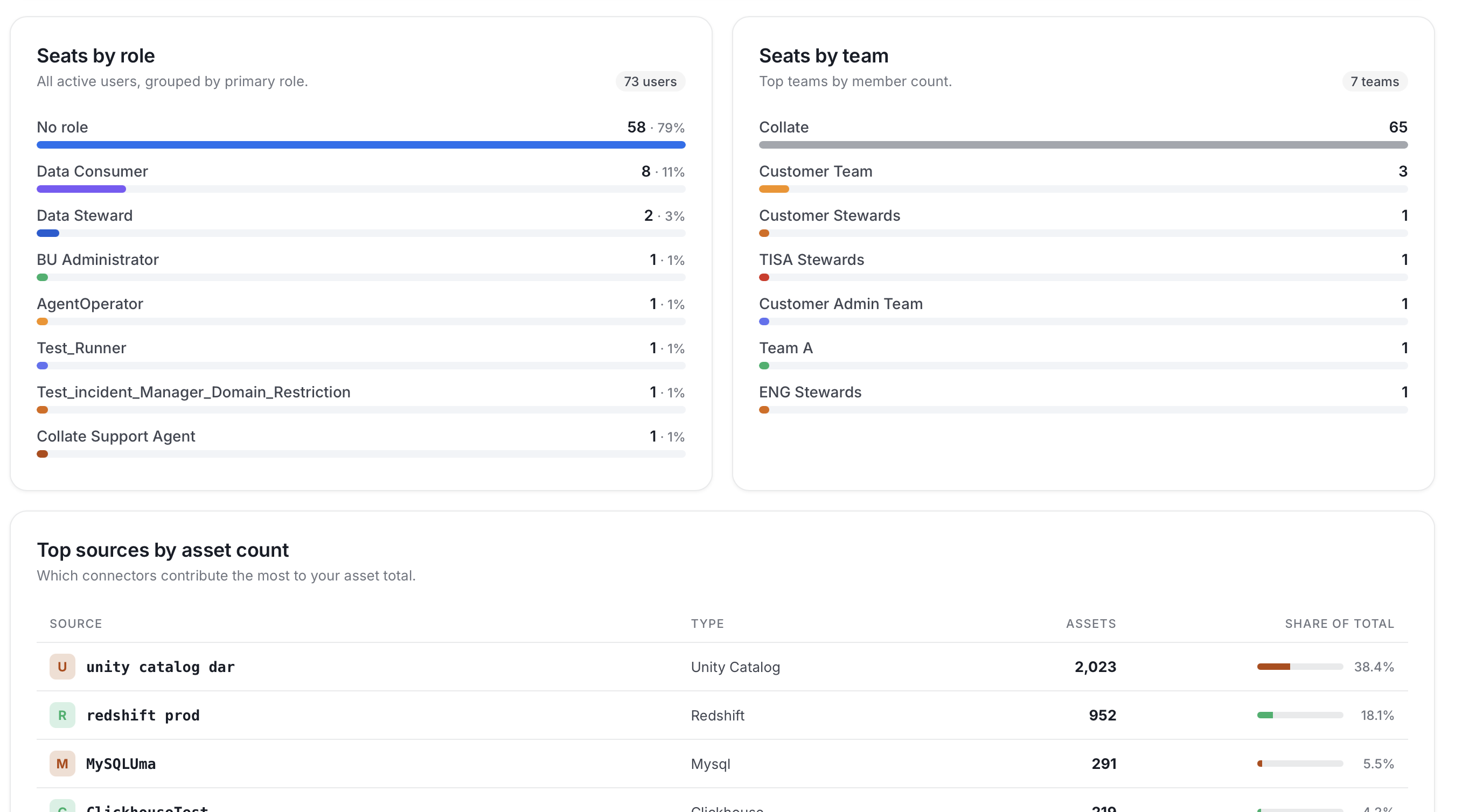
Task: Click the redshift prod share bar
Action: click(1299, 715)
